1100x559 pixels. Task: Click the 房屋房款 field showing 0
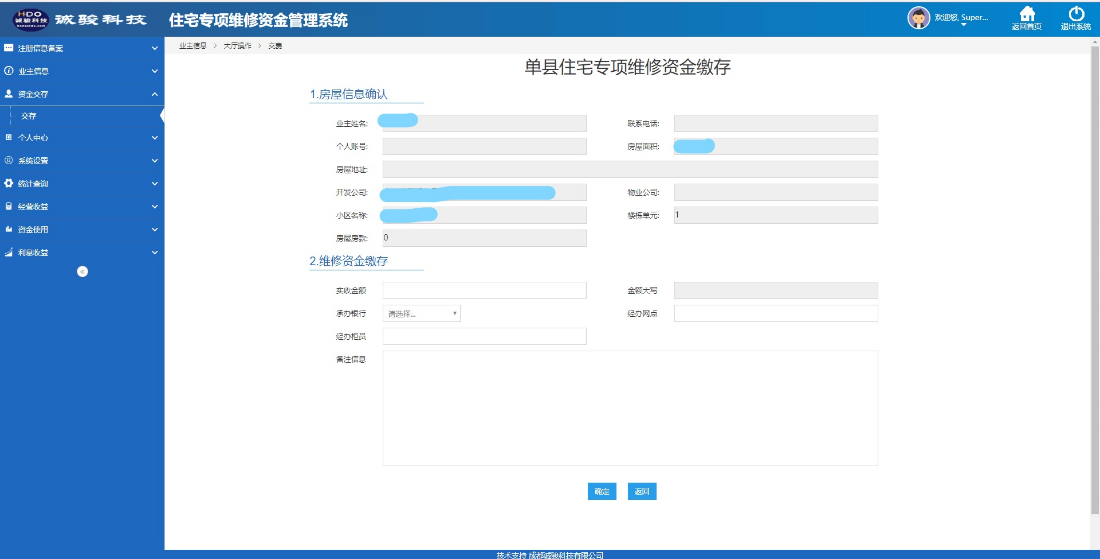tap(484, 238)
